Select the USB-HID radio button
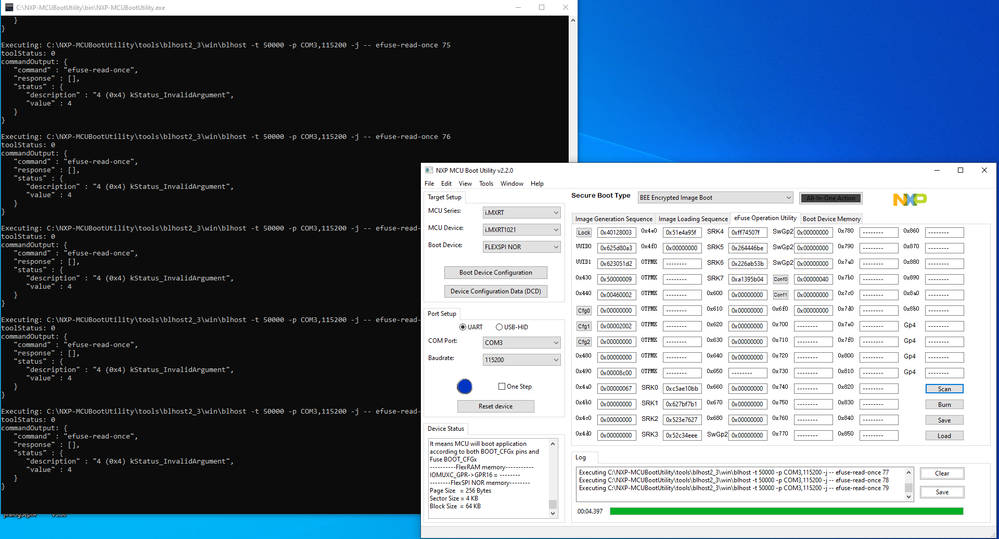Image resolution: width=999 pixels, height=539 pixels. coord(499,327)
